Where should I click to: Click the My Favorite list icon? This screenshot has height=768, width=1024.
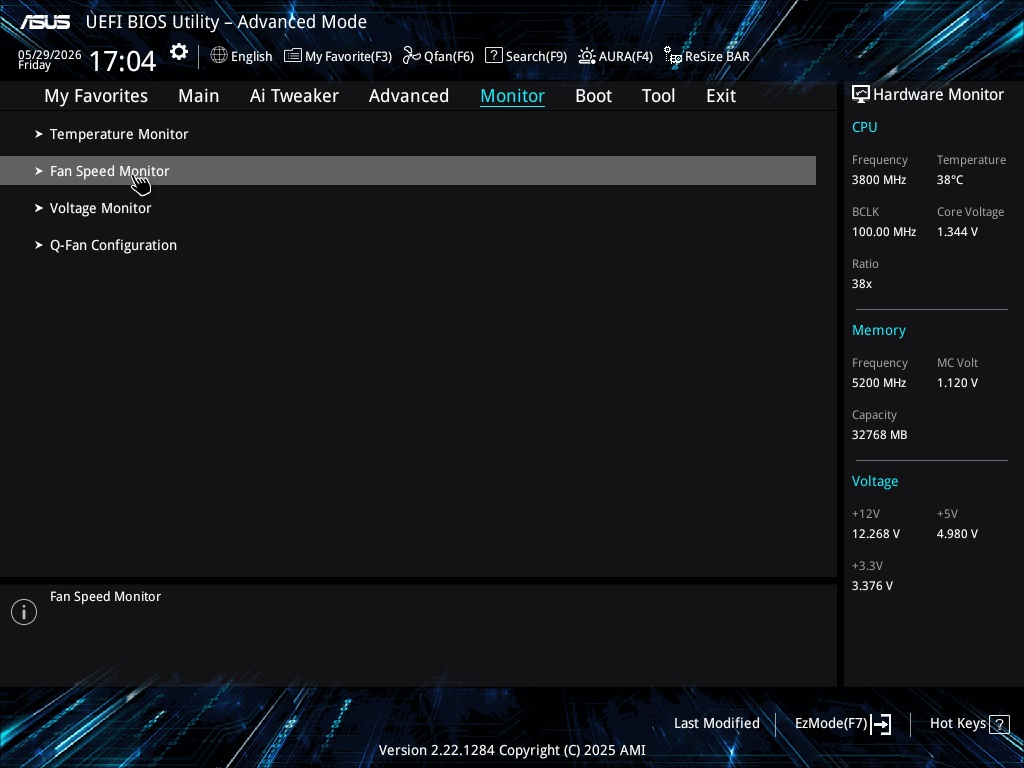[293, 56]
